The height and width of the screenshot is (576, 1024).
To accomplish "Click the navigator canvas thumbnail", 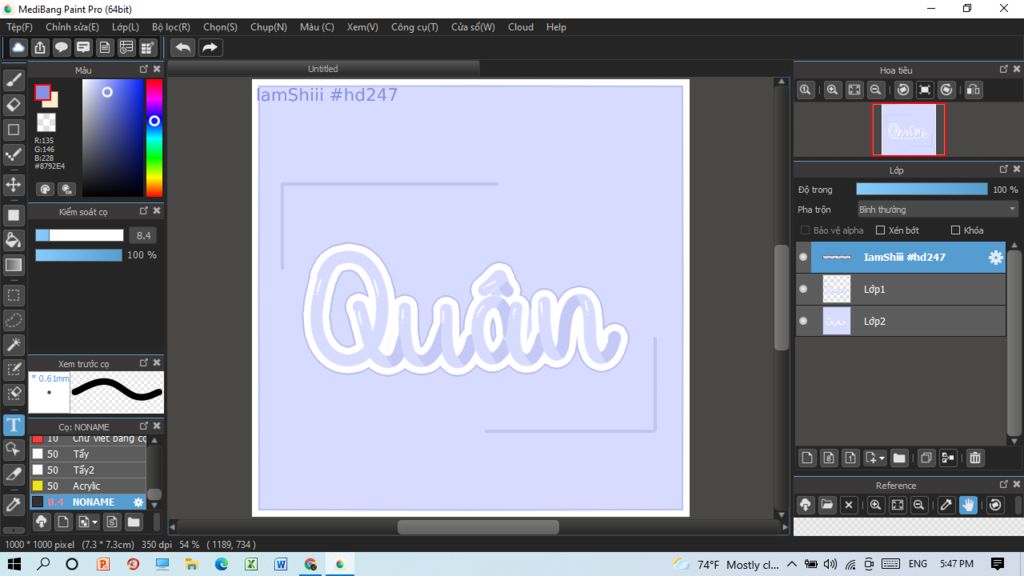I will coord(908,129).
